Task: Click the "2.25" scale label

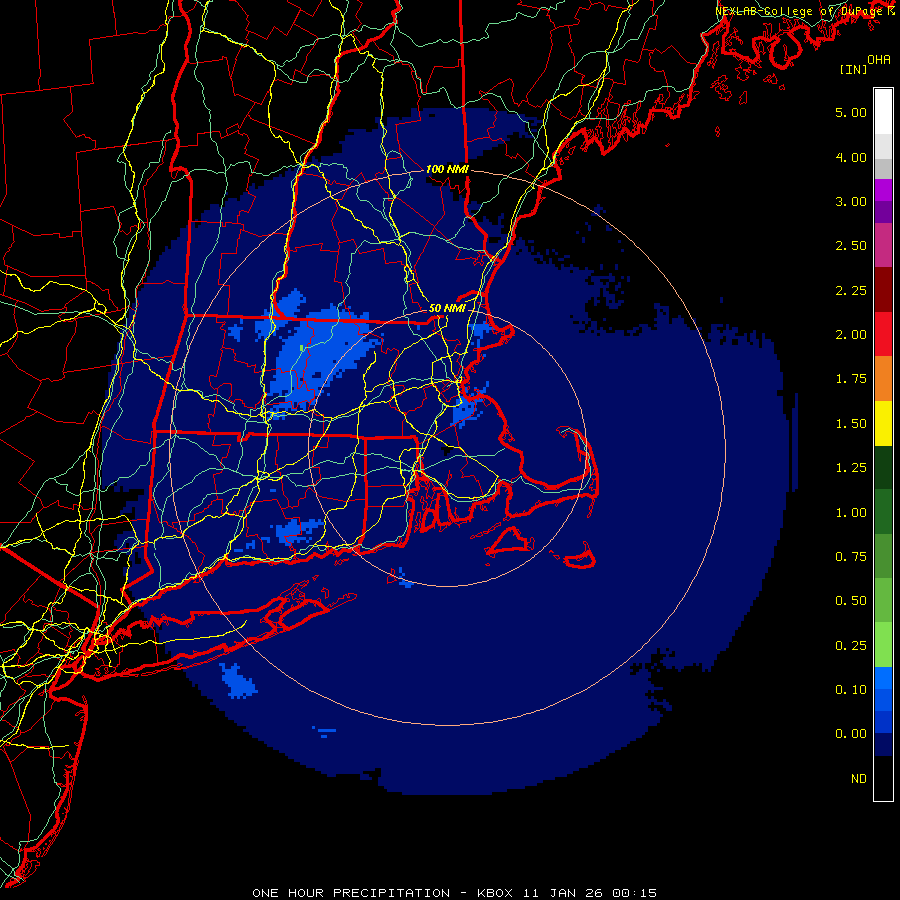Action: point(851,290)
